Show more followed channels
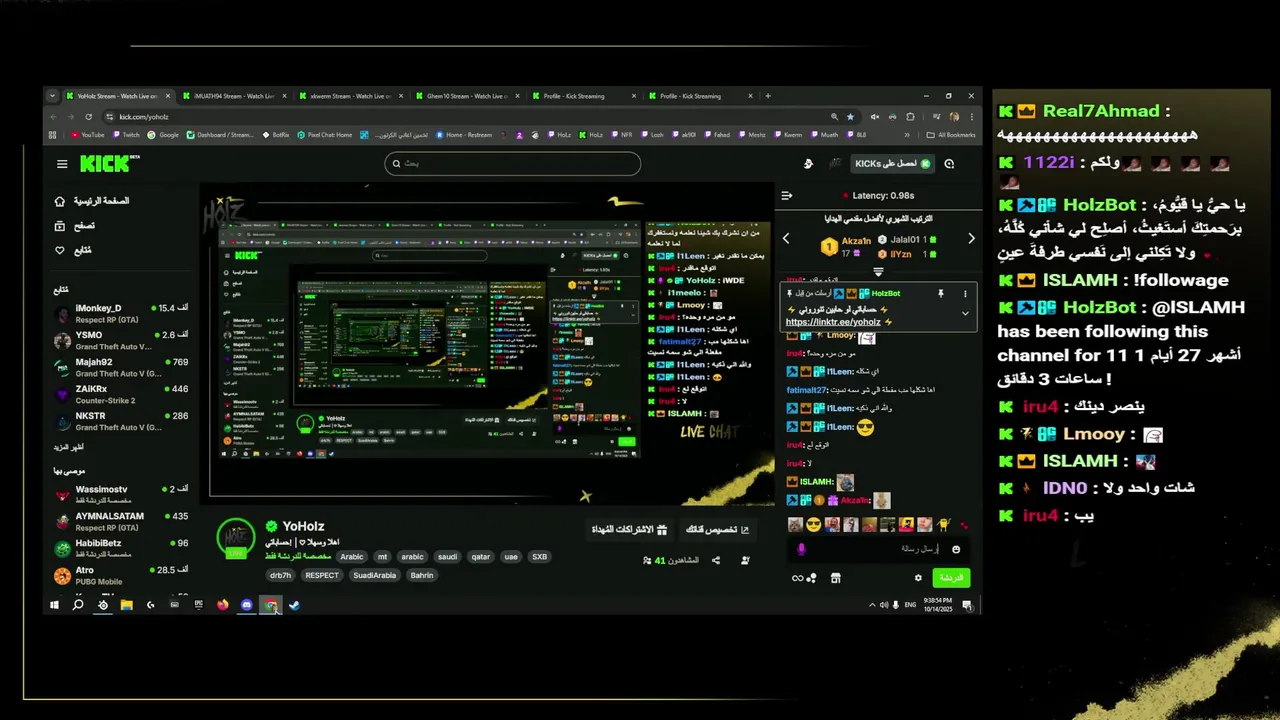The height and width of the screenshot is (720, 1280). [69, 447]
